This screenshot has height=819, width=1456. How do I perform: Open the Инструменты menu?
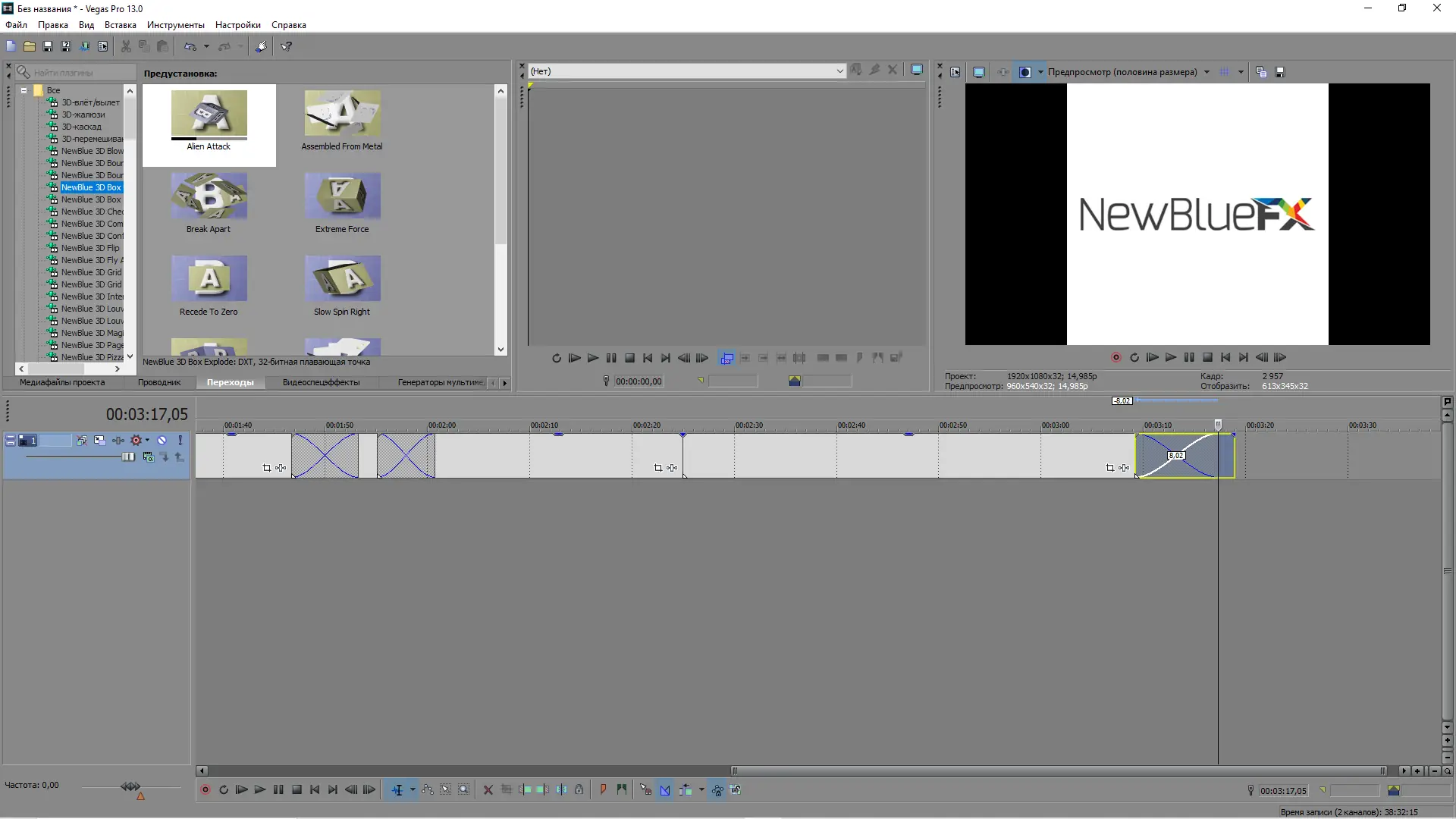175,25
